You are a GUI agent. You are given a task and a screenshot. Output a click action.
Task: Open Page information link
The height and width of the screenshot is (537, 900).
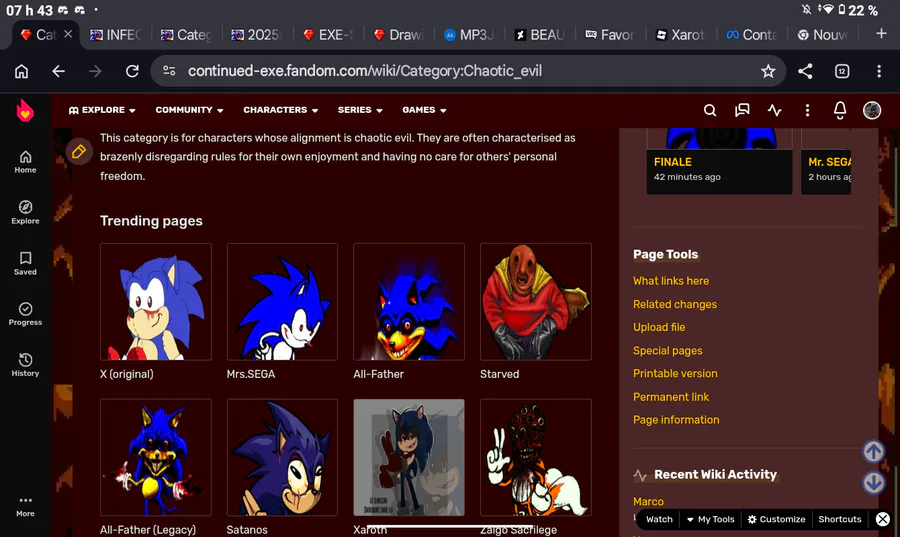point(676,420)
